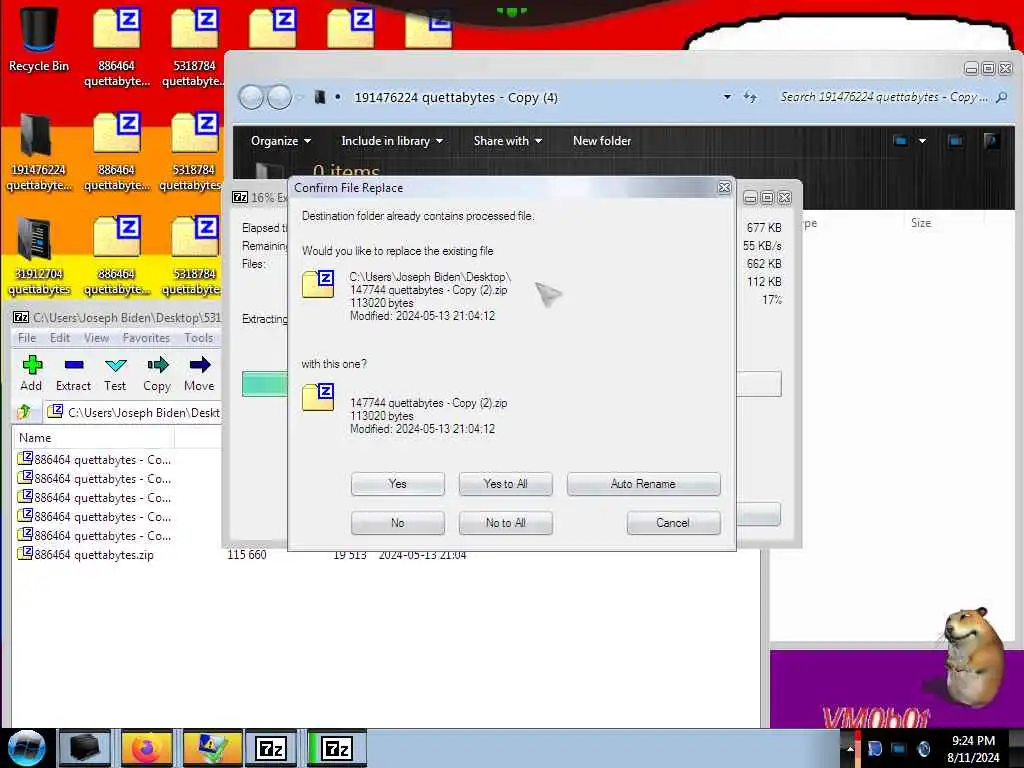Screen dimensions: 1024x768
Task: Click the preview pane icon in Explorer
Action: pyautogui.click(x=955, y=140)
